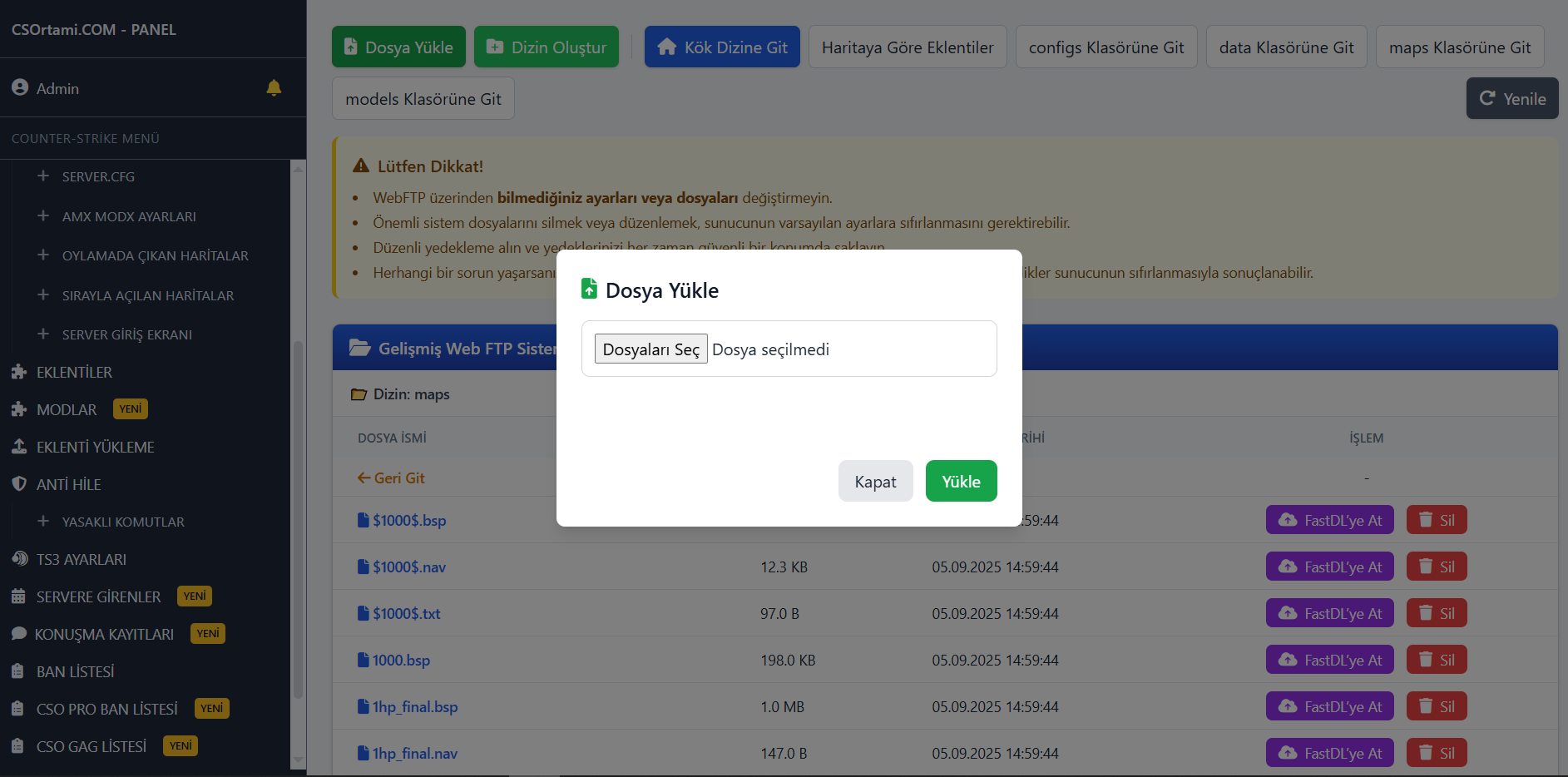This screenshot has height=777, width=1568.
Task: Click the Admin user avatar icon
Action: pos(20,87)
